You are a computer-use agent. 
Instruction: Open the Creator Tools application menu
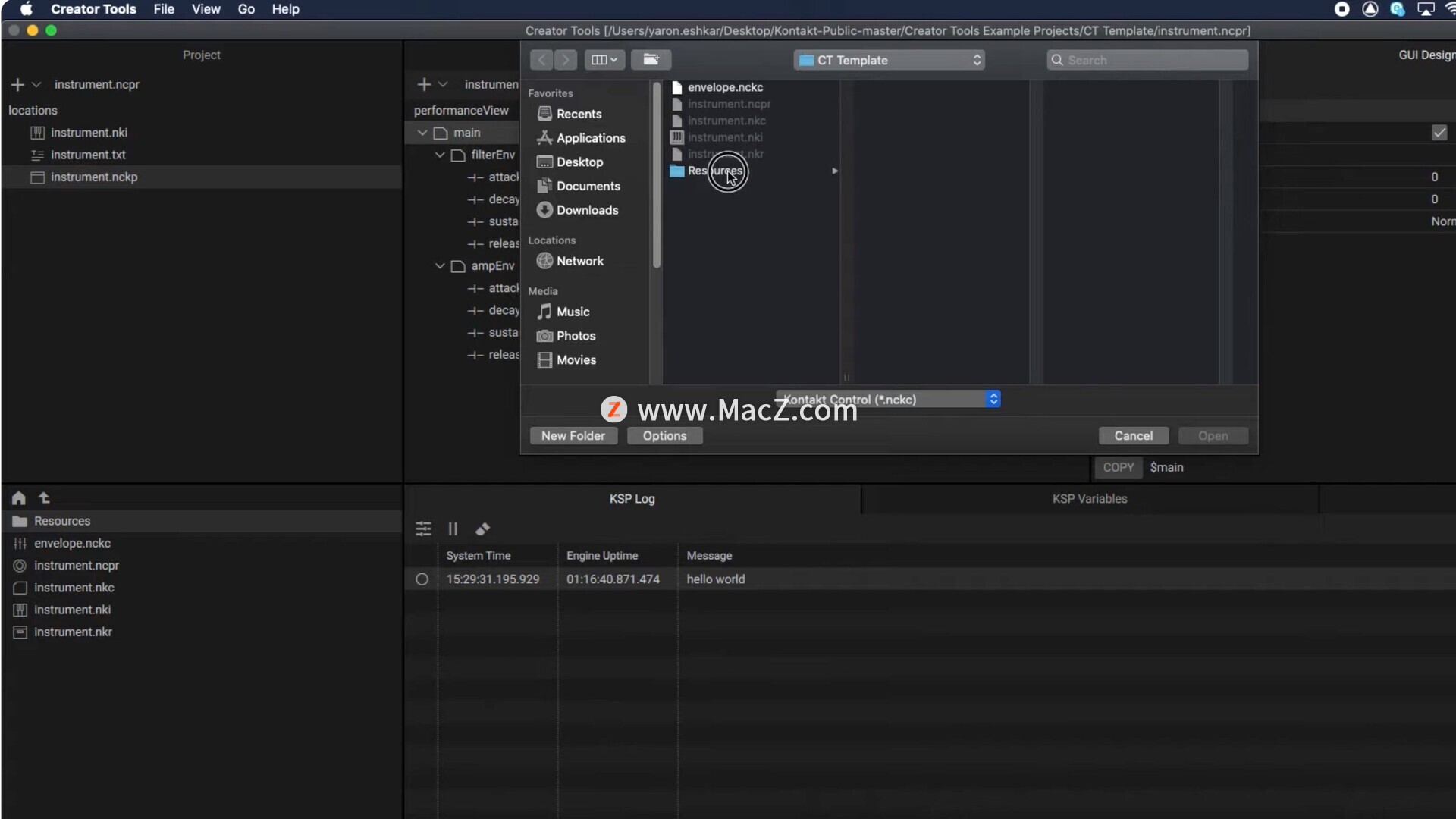93,9
